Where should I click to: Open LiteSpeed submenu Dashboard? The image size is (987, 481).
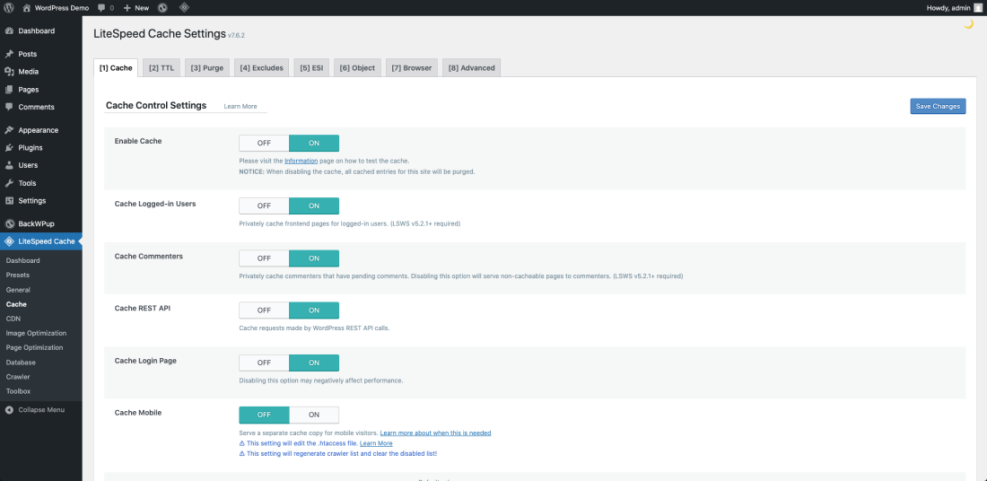(x=23, y=261)
